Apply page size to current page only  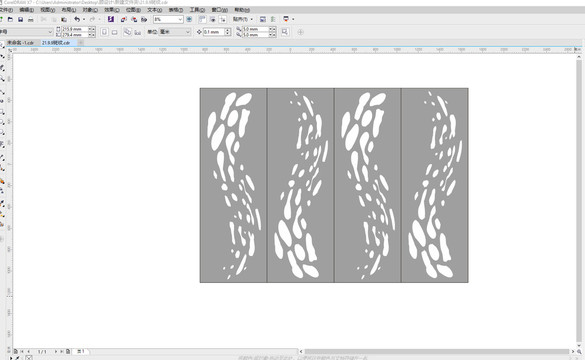point(138,32)
